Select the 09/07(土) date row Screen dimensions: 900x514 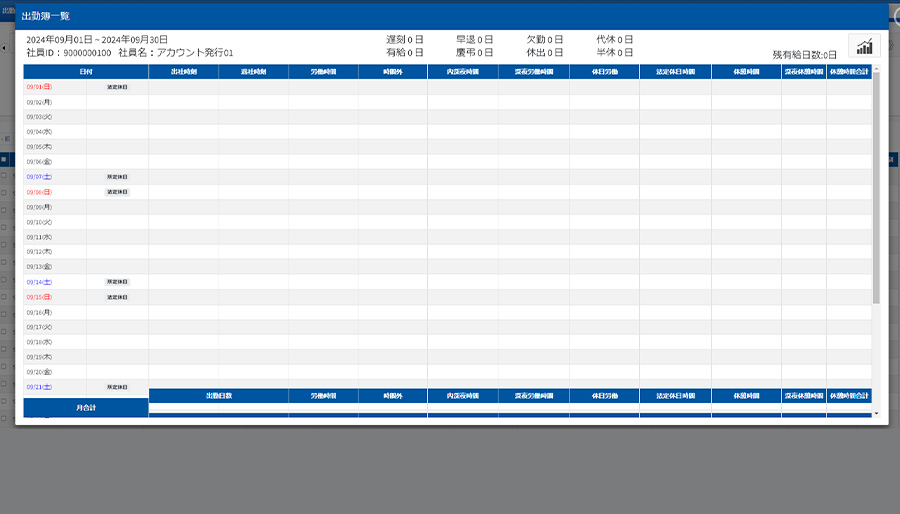pos(40,177)
